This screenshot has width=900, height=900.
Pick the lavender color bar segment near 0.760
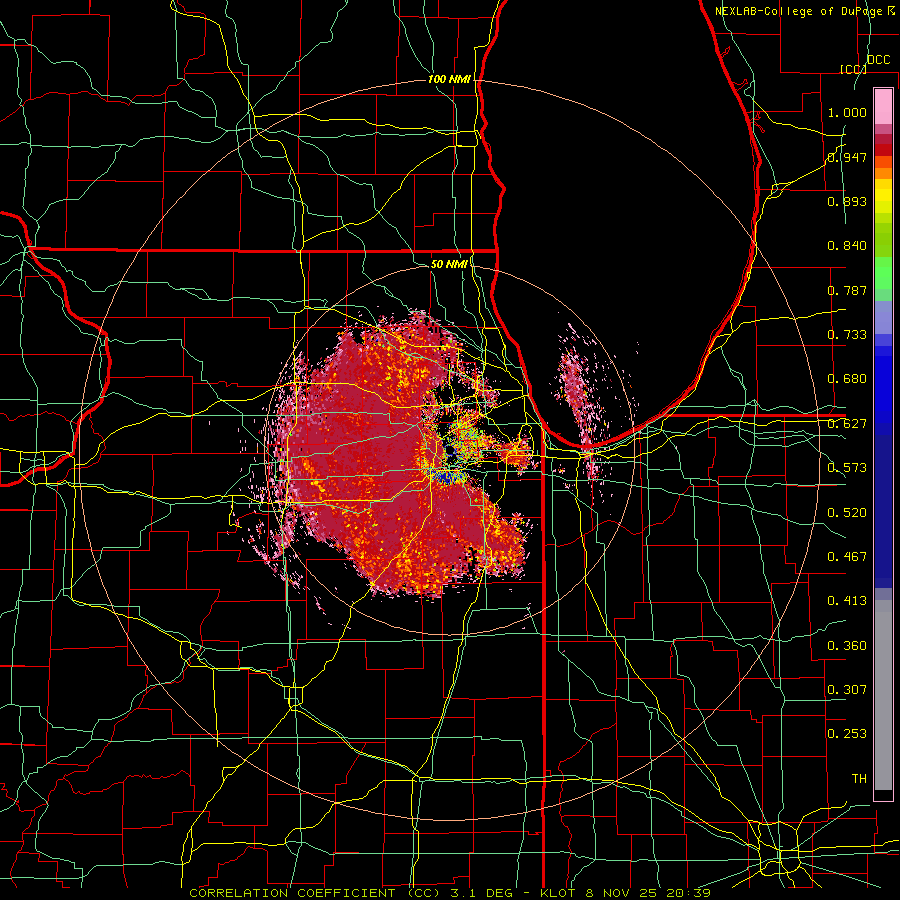tap(883, 317)
